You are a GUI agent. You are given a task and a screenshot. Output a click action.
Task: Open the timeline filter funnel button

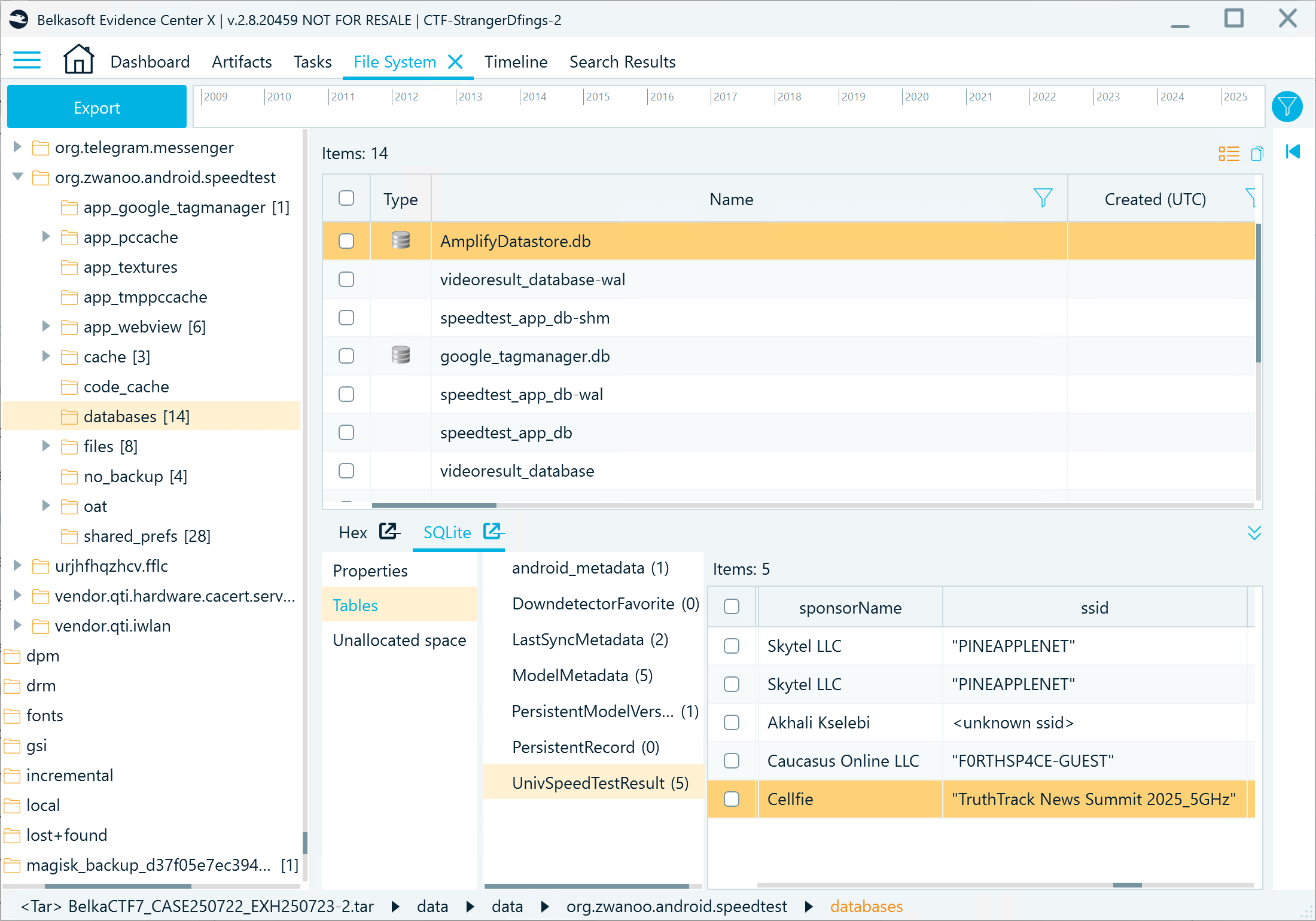click(x=1287, y=107)
